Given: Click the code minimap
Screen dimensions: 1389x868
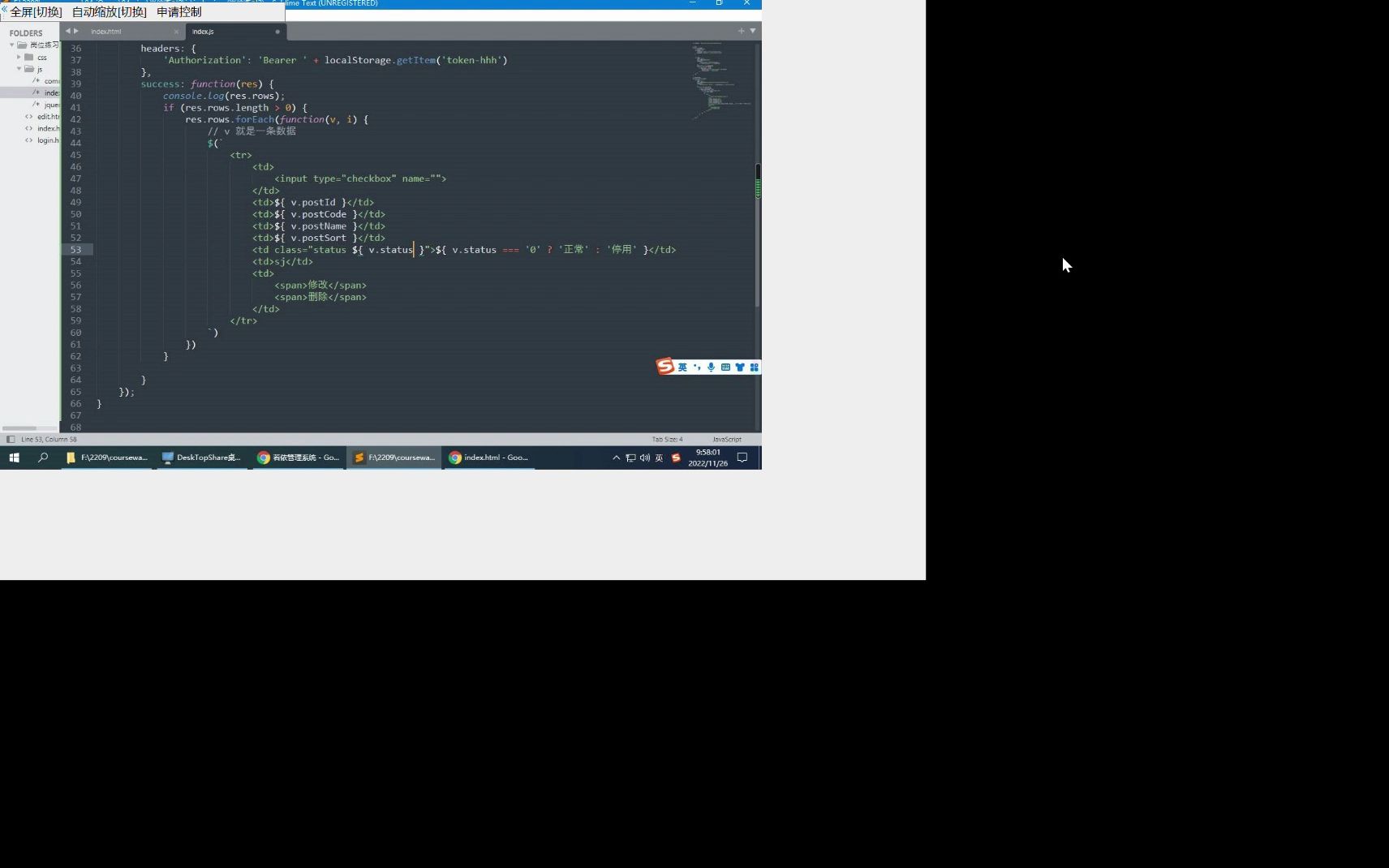Looking at the screenshot, I should [720, 79].
